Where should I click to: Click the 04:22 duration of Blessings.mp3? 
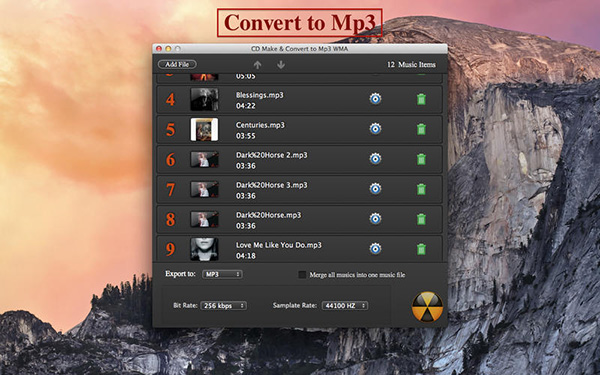click(x=246, y=106)
